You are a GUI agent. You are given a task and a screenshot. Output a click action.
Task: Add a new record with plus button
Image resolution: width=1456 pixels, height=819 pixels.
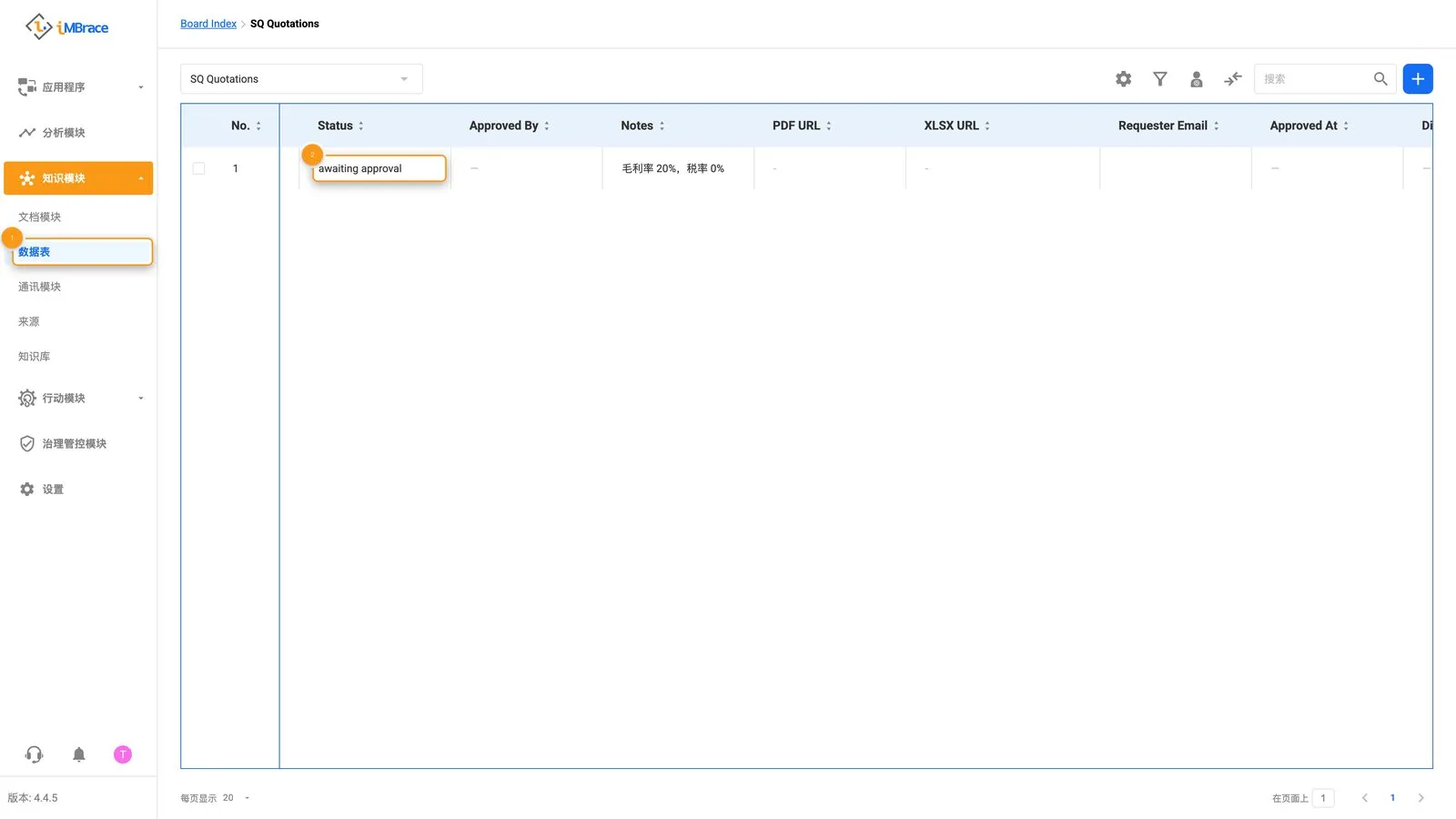(x=1418, y=79)
